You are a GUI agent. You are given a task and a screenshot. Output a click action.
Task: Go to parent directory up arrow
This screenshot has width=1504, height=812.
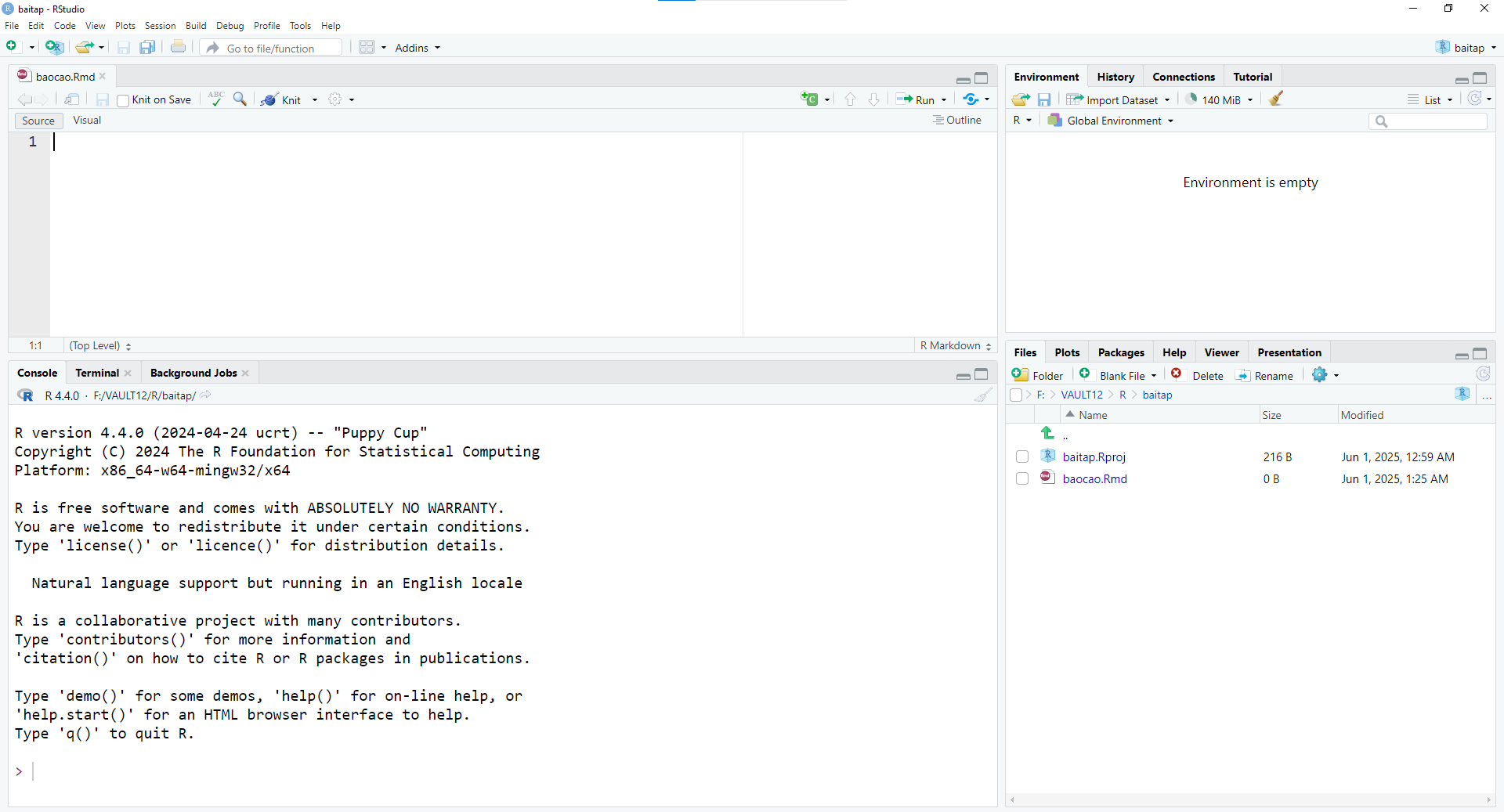pyautogui.click(x=1047, y=432)
